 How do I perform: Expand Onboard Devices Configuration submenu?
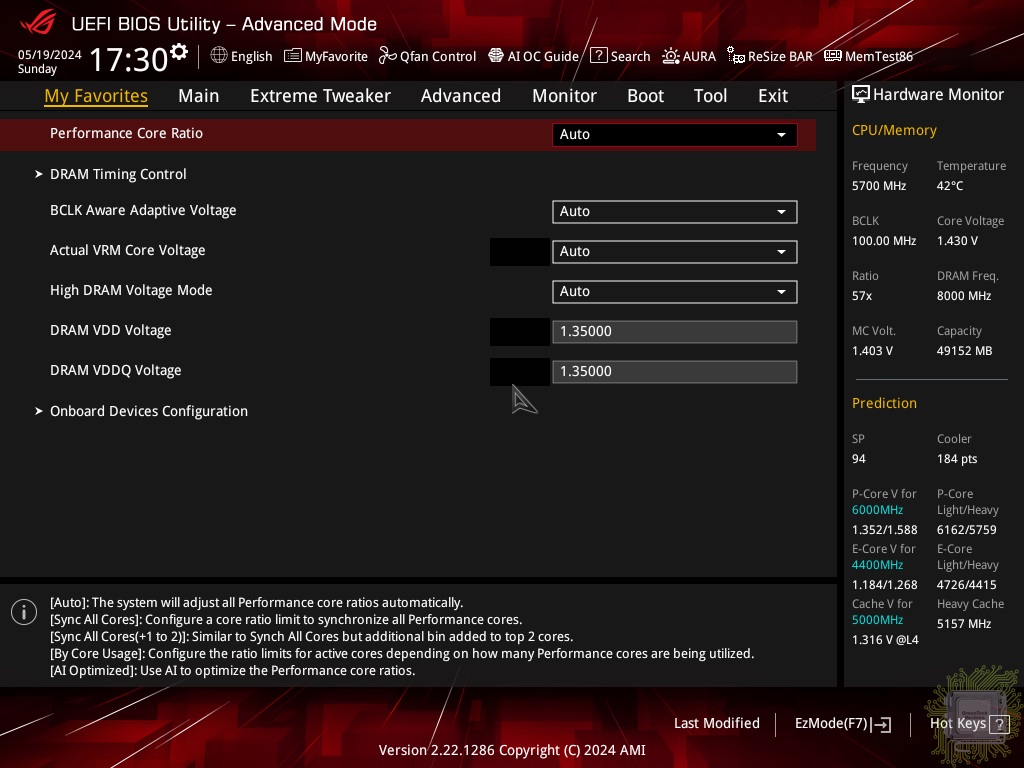tap(148, 411)
